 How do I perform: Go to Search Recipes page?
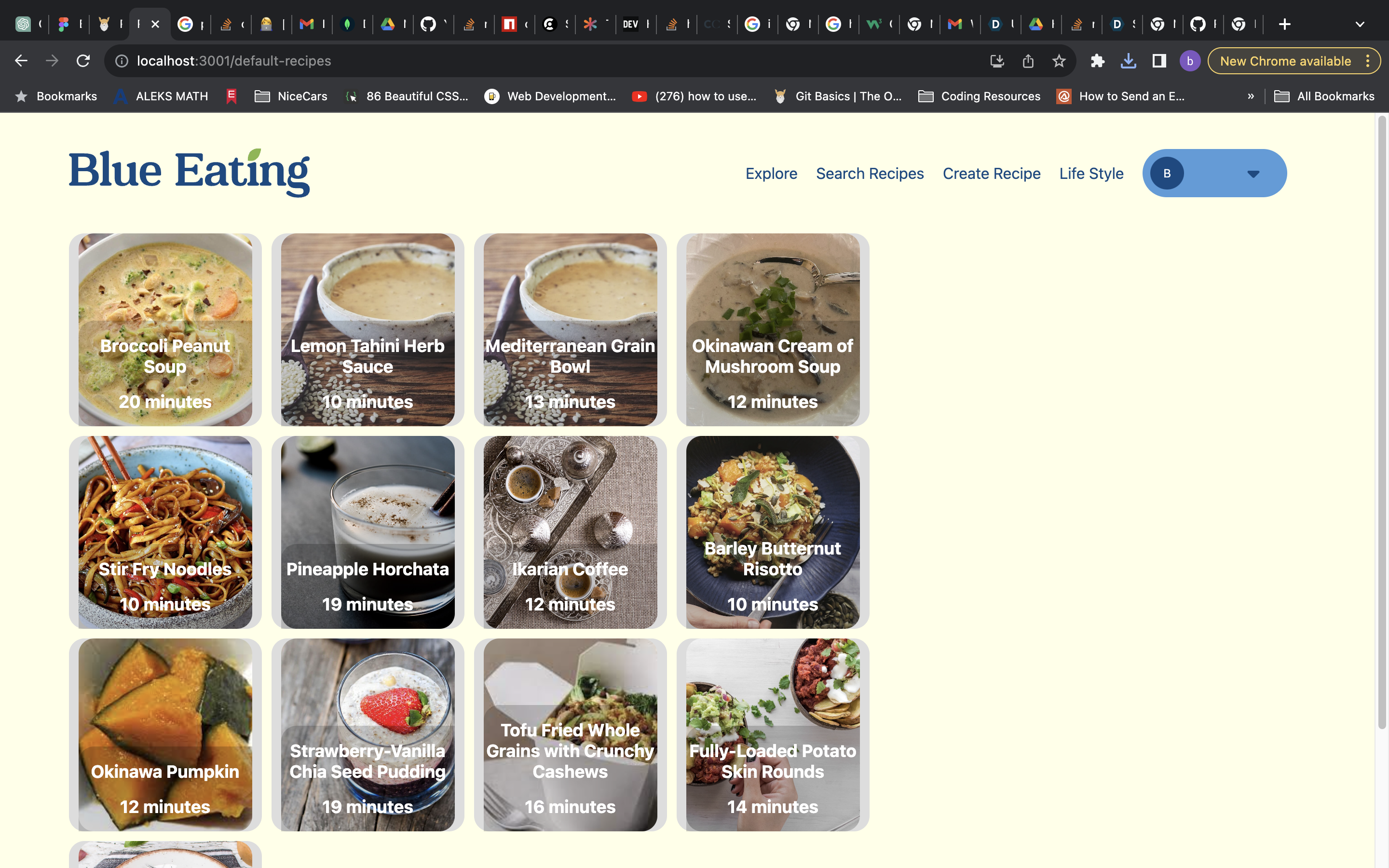(870, 174)
